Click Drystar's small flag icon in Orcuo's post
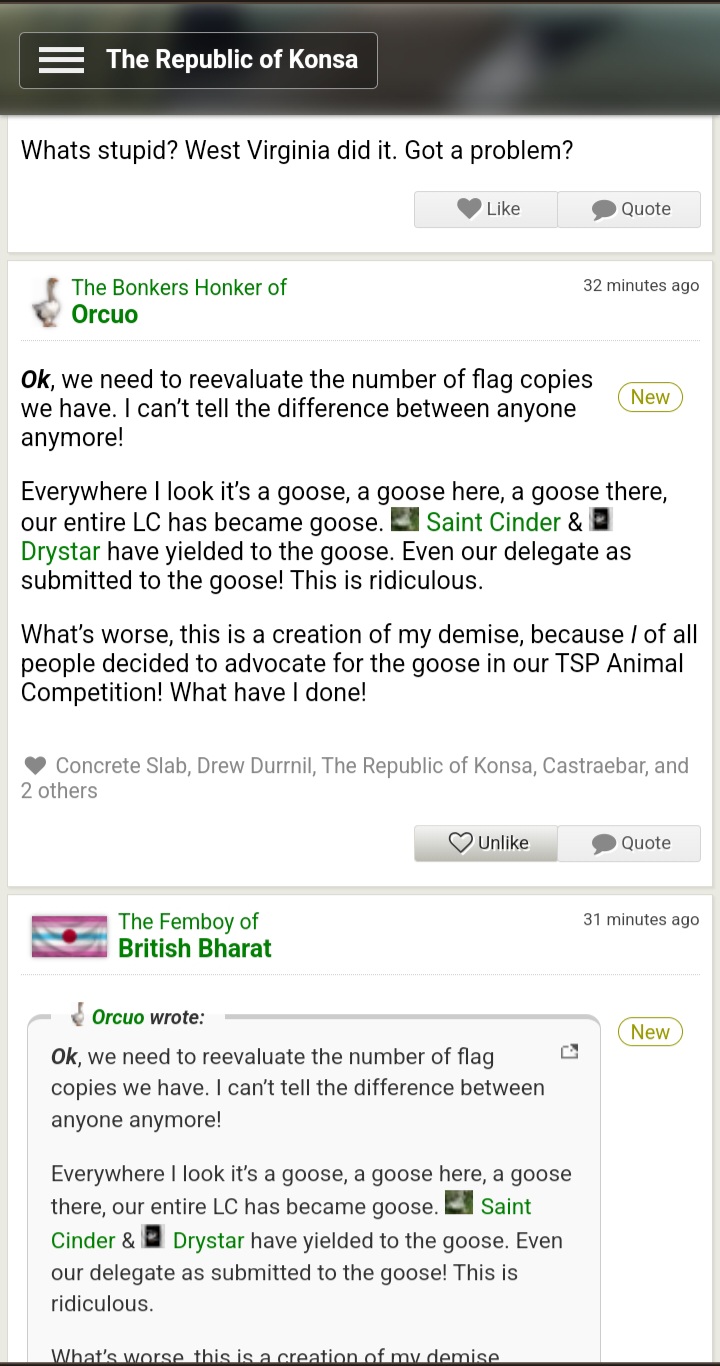Screen dimensions: 720x1366 coord(600,520)
